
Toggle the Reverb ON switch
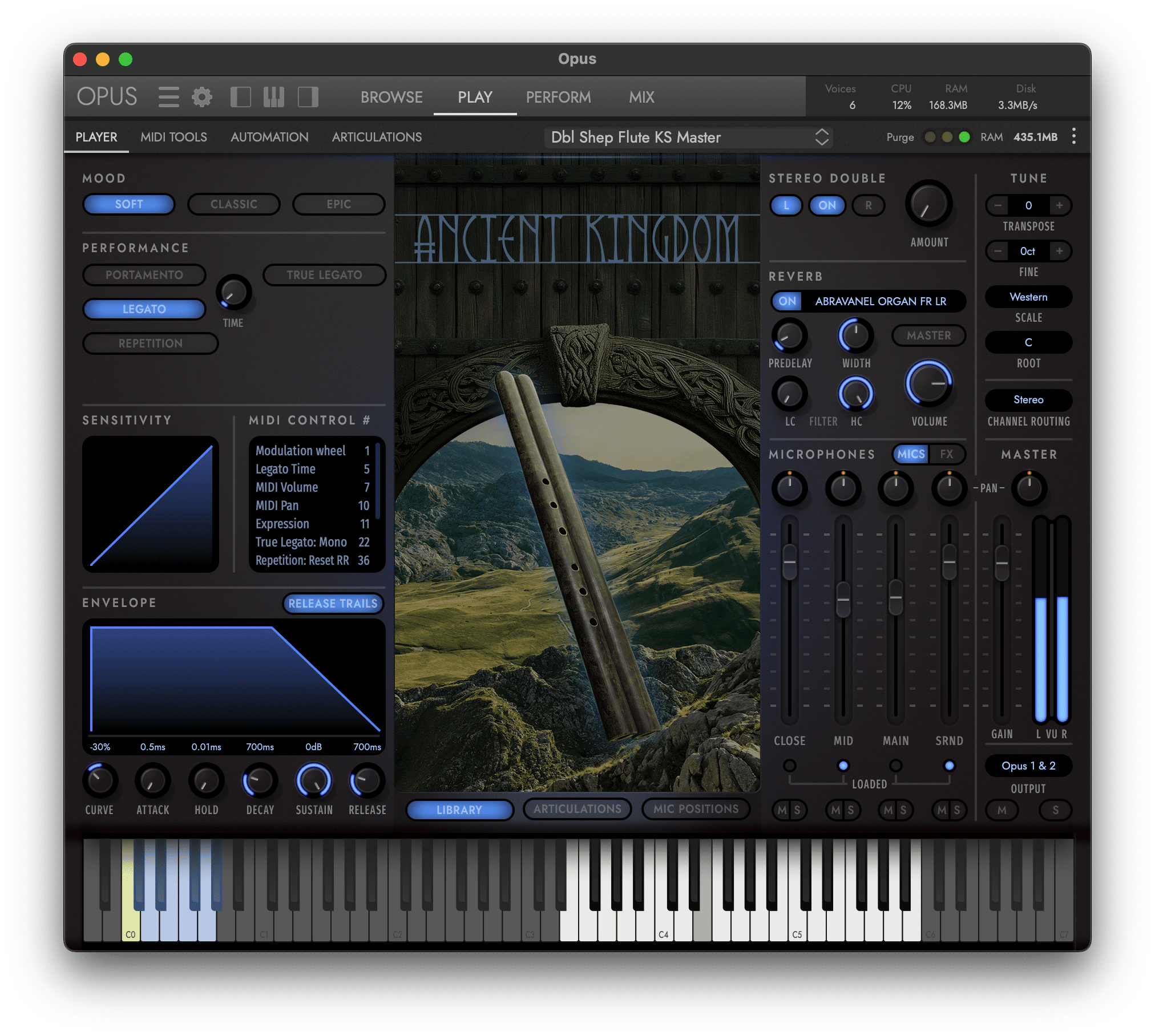point(787,301)
